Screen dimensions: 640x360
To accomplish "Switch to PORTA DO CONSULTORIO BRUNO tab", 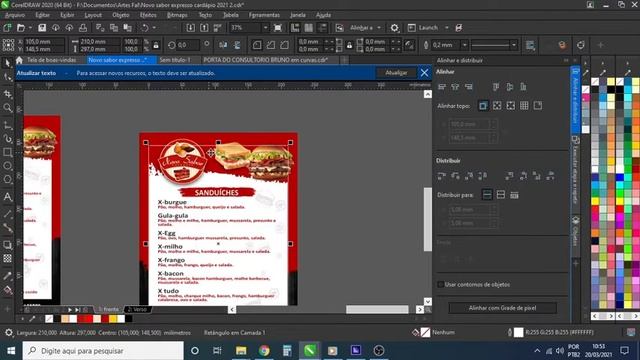I will tap(266, 60).
